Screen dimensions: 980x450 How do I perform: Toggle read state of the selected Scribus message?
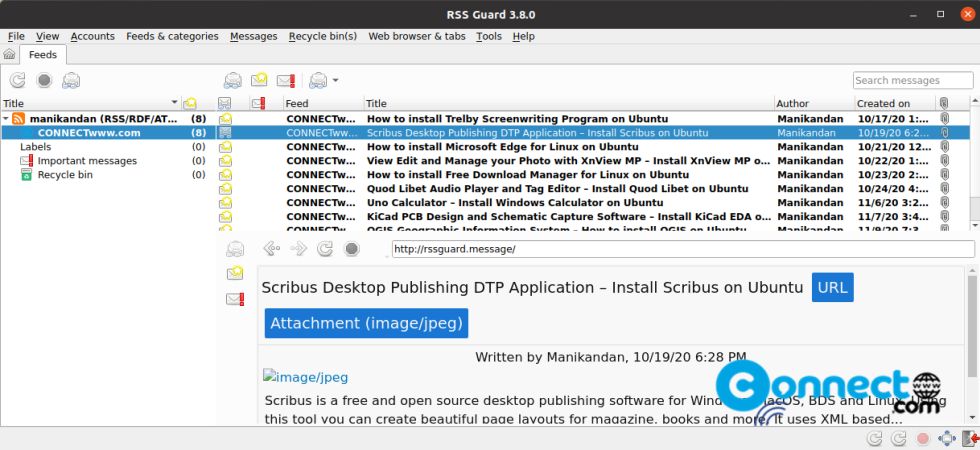tap(225, 132)
